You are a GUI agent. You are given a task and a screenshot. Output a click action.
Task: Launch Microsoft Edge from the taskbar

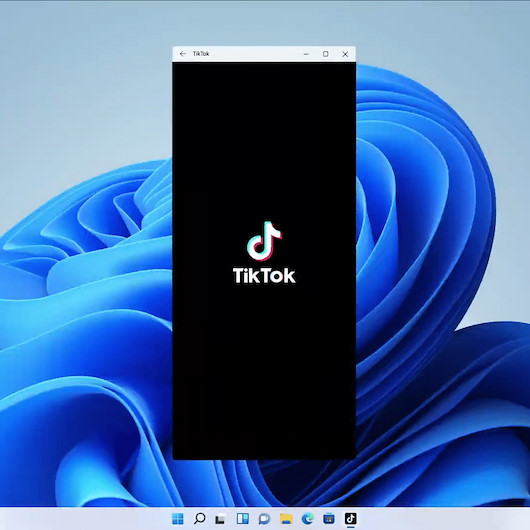[308, 519]
